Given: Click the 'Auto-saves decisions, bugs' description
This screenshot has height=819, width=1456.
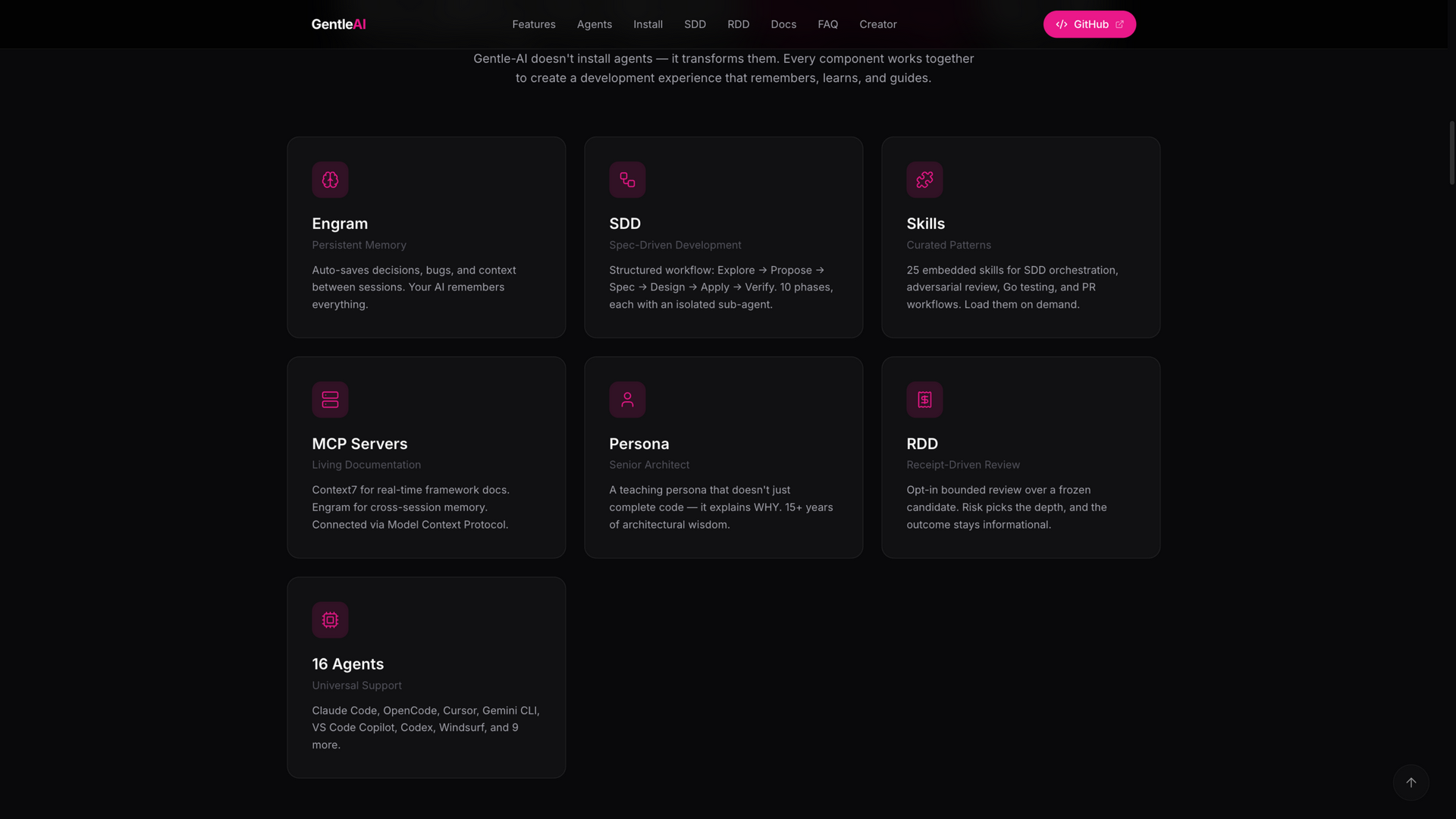Looking at the screenshot, I should (414, 287).
